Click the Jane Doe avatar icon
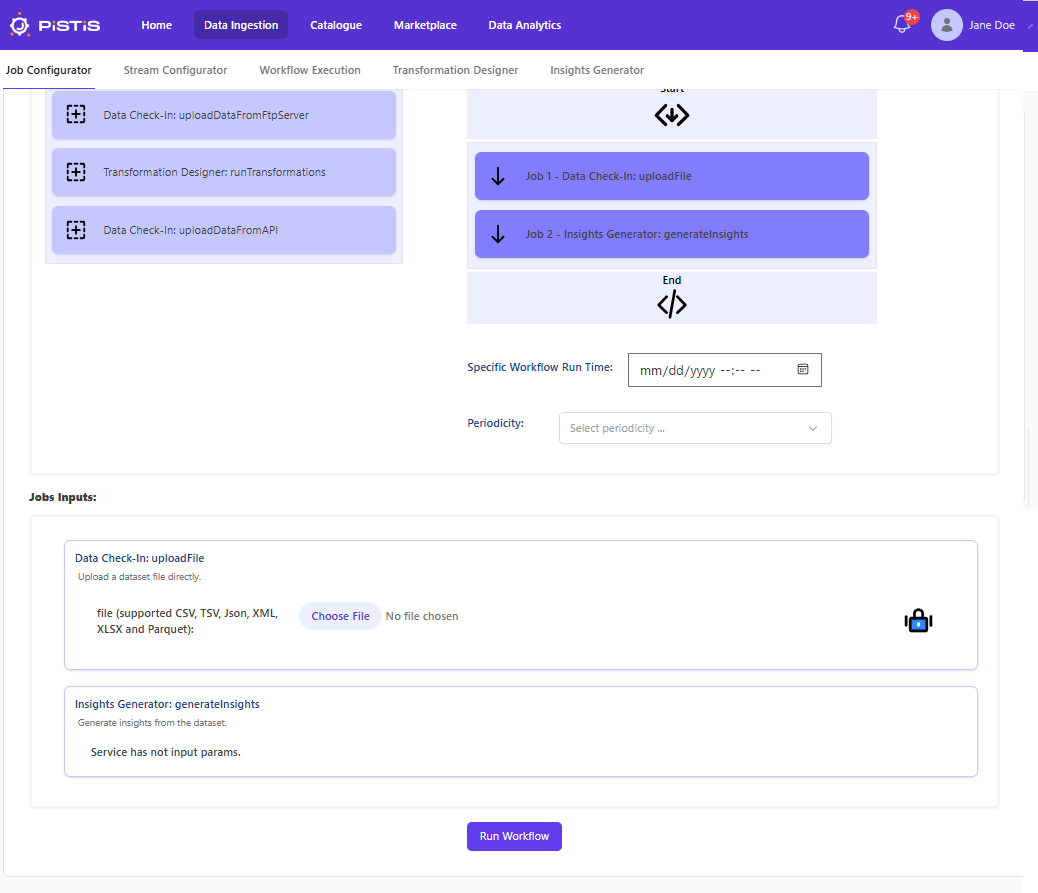This screenshot has width=1038, height=893. [x=947, y=25]
